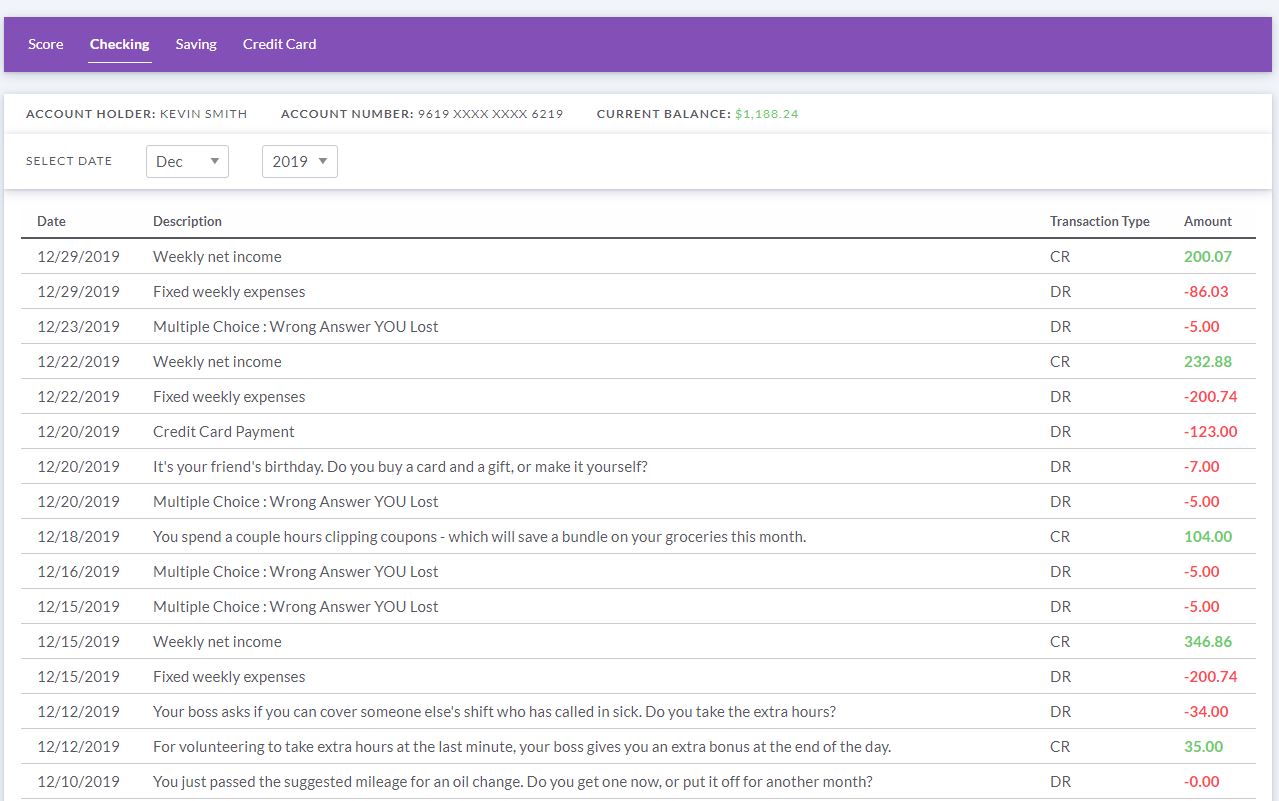Click the -123.00 amount

[x=1210, y=431]
